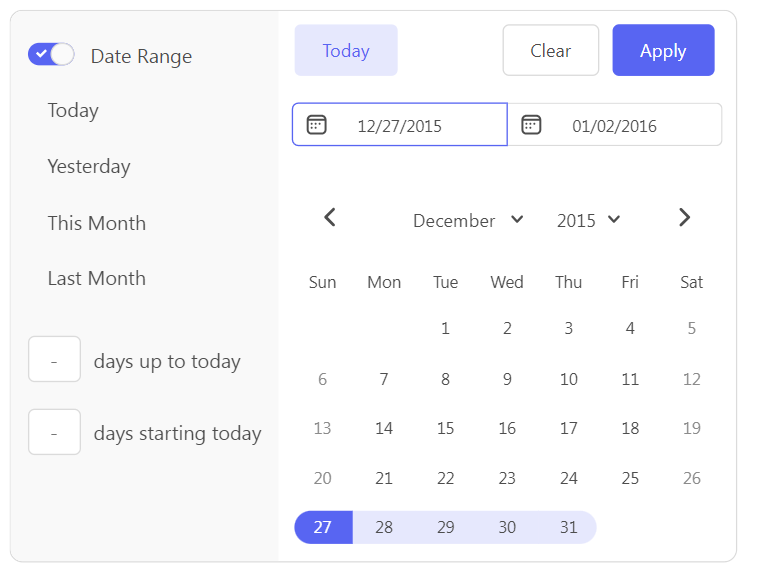Select December 4 in calendar
Viewport: 761px width, 583px height.
tap(630, 329)
